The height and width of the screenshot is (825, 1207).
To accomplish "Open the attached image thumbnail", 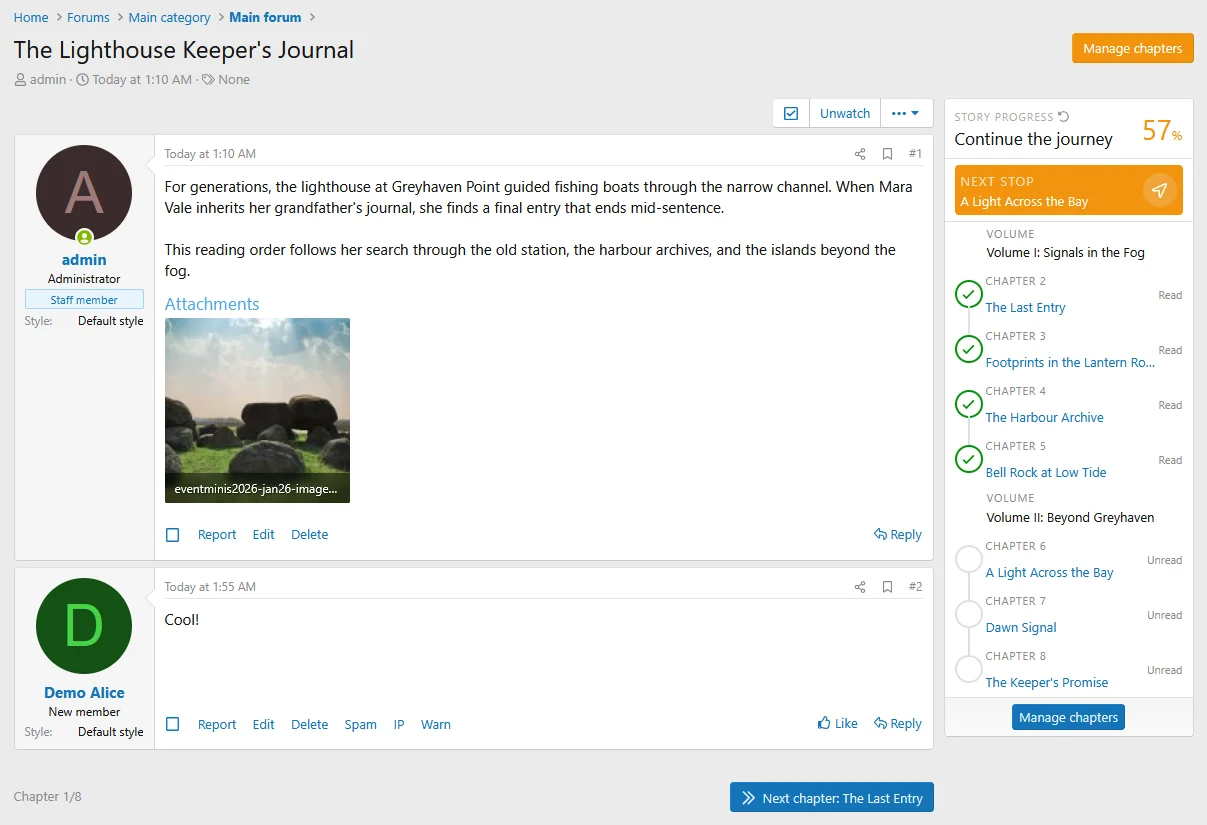I will tap(257, 410).
